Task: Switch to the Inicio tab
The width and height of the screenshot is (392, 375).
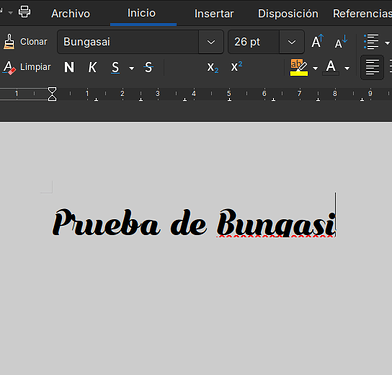Action: point(141,13)
